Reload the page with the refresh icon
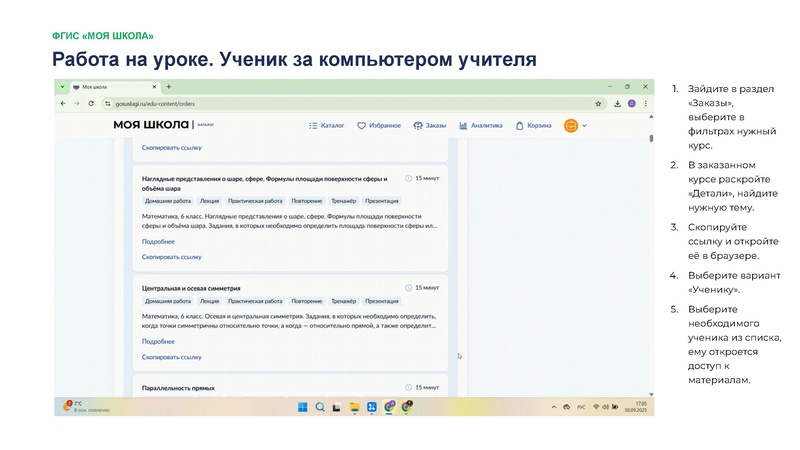The width and height of the screenshot is (800, 450). (x=91, y=104)
